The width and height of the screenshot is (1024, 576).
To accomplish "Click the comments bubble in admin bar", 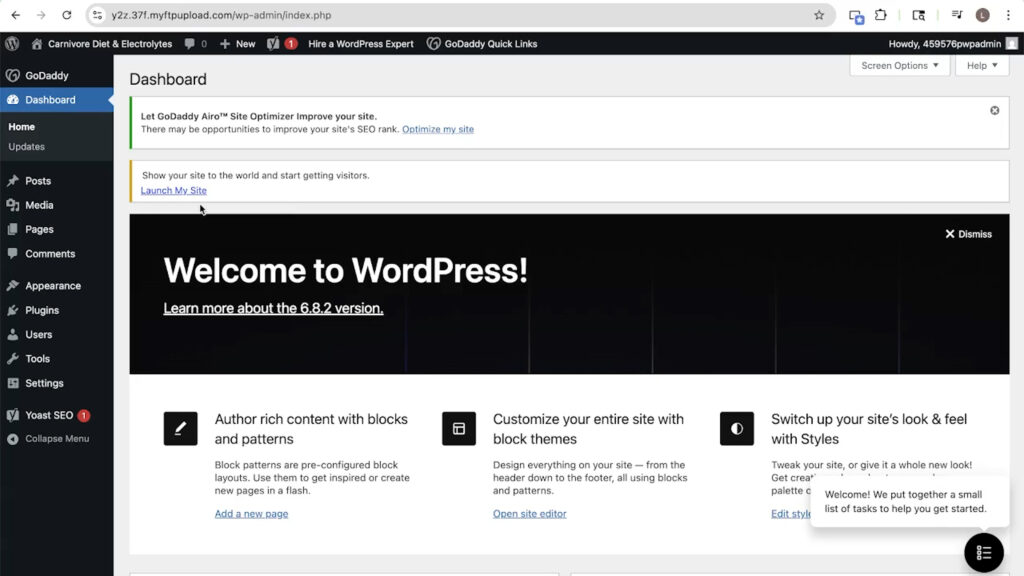I will 195,44.
